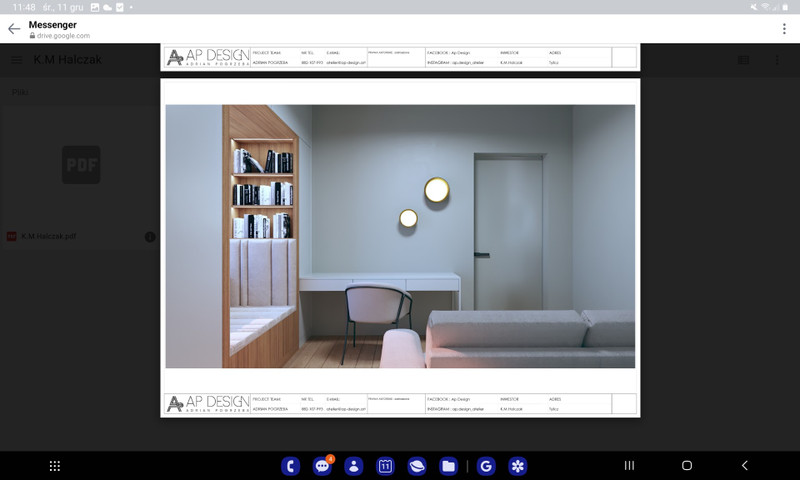Tap the drive.google.com address text
This screenshot has width=800, height=480.
64,36
